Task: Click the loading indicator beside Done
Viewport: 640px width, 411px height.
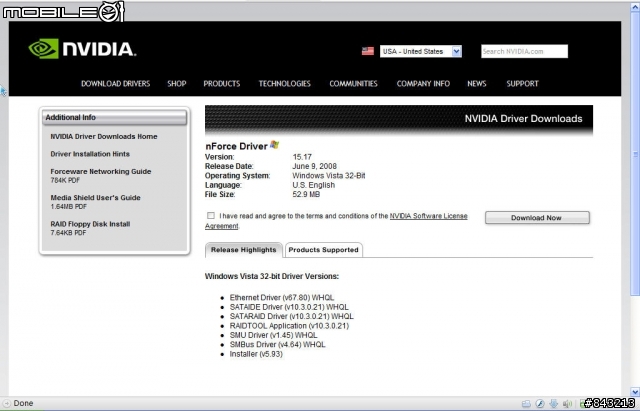Action: tap(7, 403)
